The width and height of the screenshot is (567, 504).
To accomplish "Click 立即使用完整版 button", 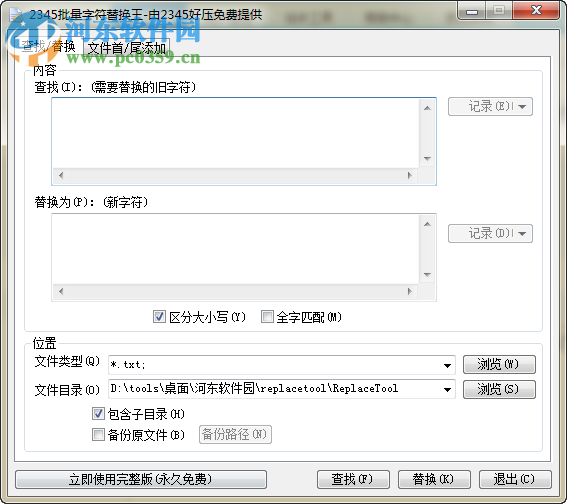I will click(141, 479).
